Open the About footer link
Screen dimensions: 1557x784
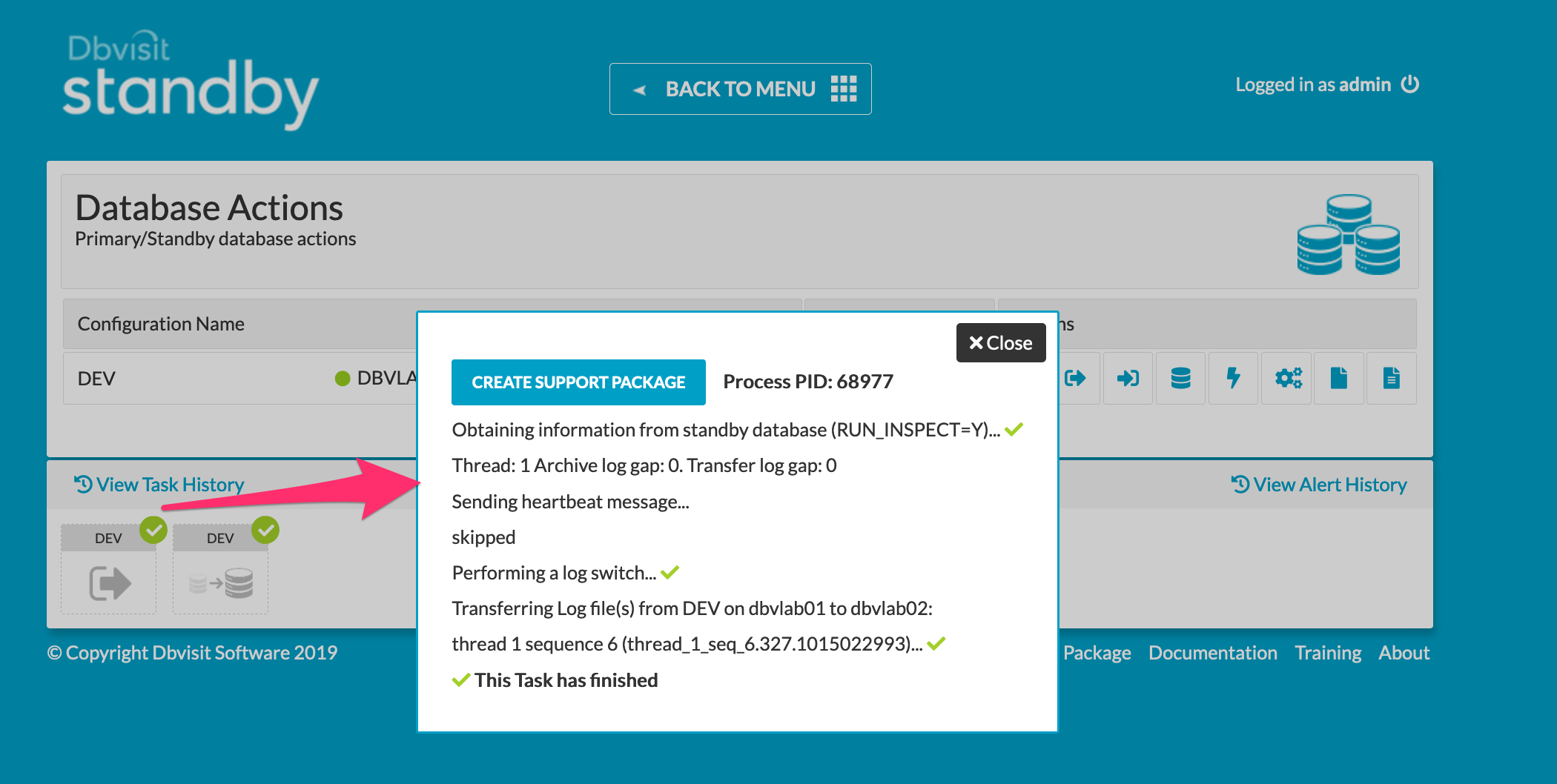click(1404, 653)
